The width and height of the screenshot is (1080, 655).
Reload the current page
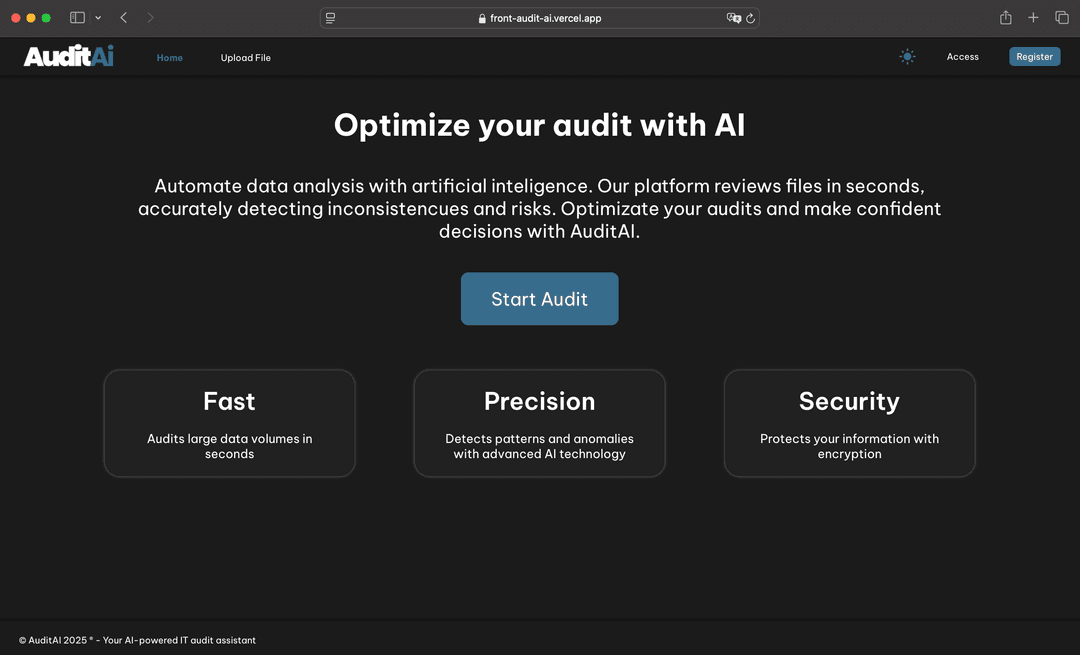coord(750,18)
